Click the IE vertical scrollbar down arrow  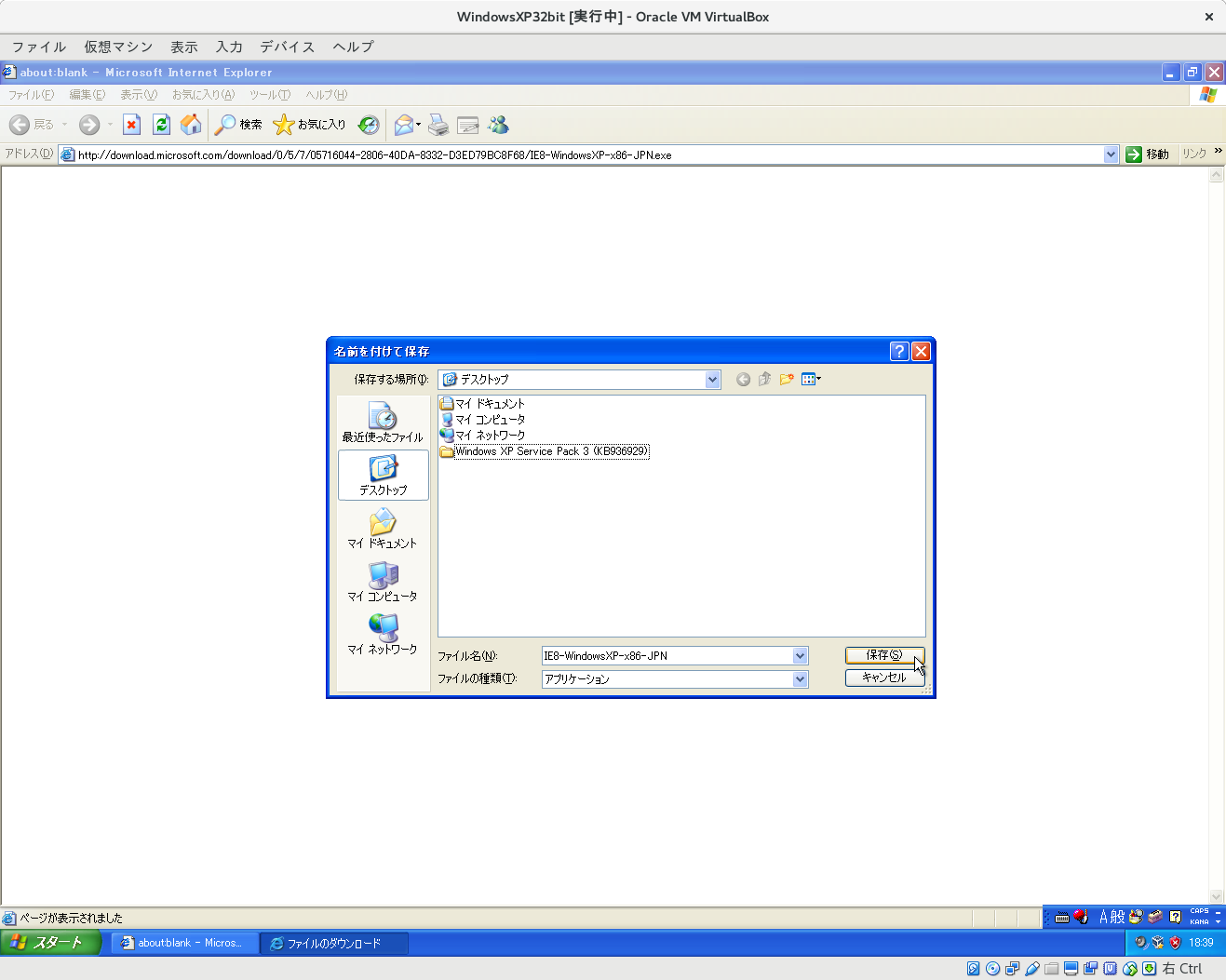(x=1216, y=897)
